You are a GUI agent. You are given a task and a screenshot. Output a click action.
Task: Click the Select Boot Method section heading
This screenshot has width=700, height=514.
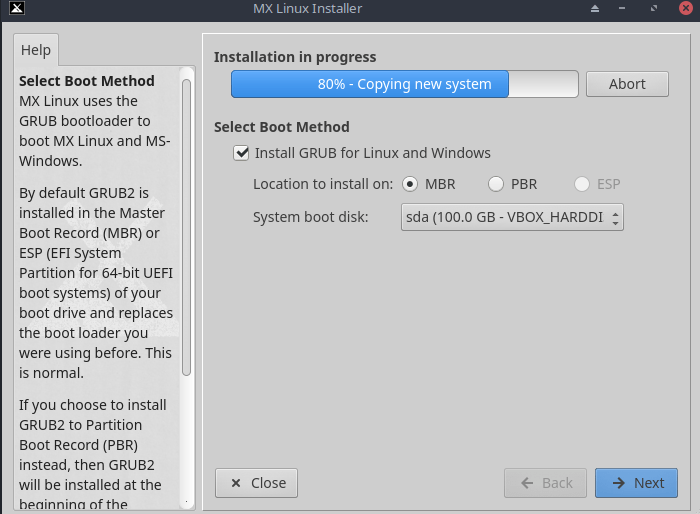pyautogui.click(x=282, y=127)
